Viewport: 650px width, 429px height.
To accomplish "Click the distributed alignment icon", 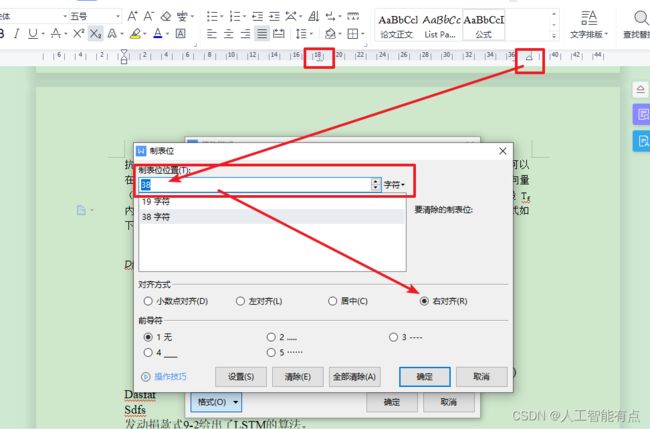I will click(x=279, y=34).
